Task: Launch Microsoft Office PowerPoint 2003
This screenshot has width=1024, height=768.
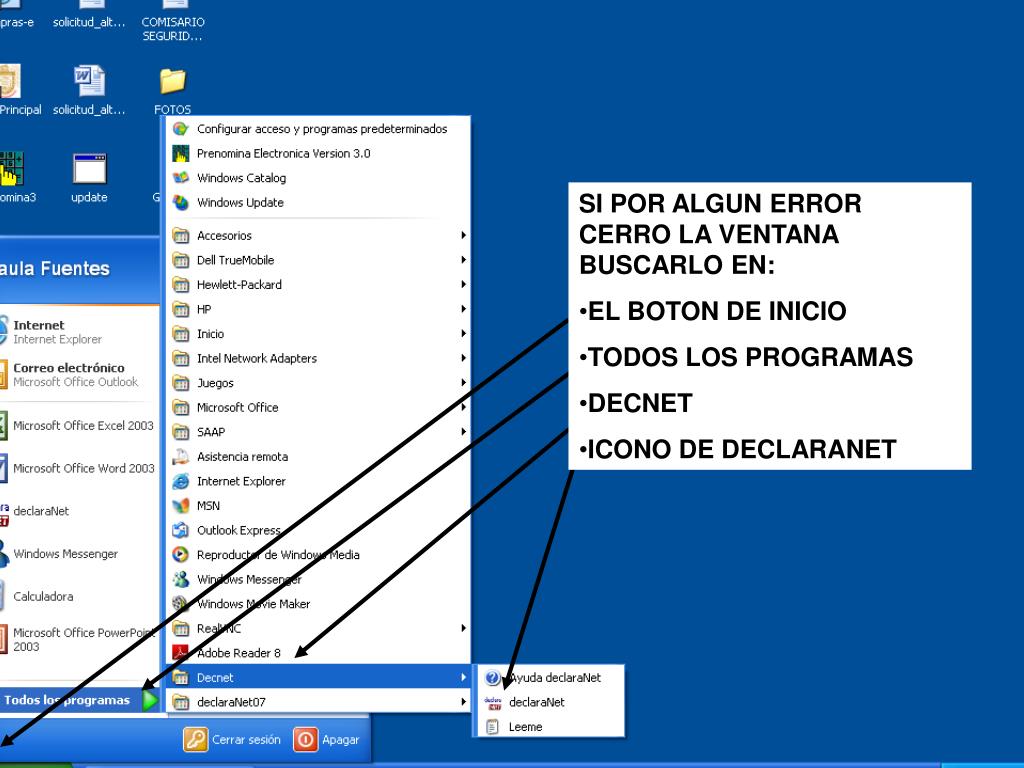Action: click(78, 639)
